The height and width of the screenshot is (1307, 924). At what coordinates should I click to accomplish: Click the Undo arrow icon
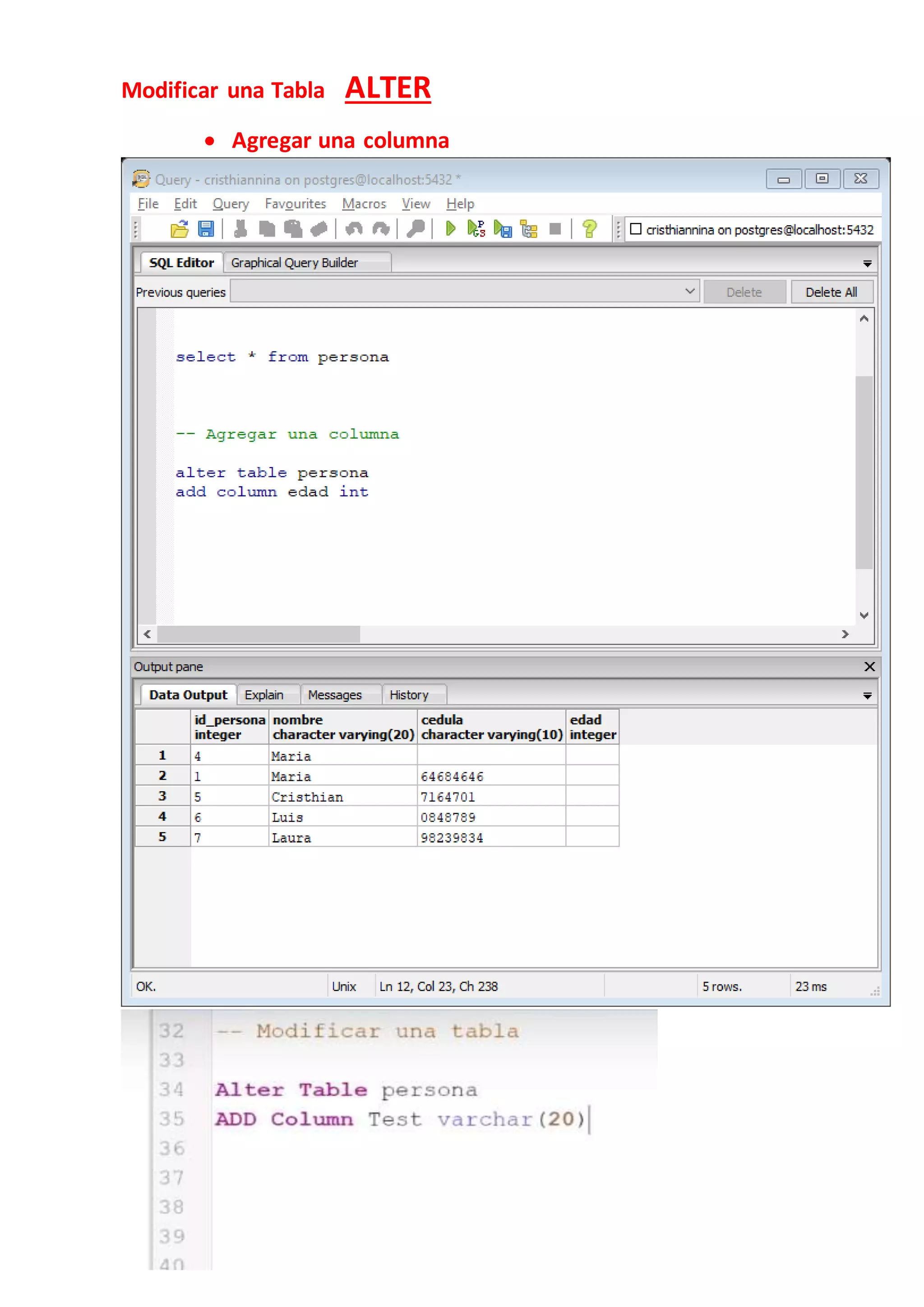(354, 229)
